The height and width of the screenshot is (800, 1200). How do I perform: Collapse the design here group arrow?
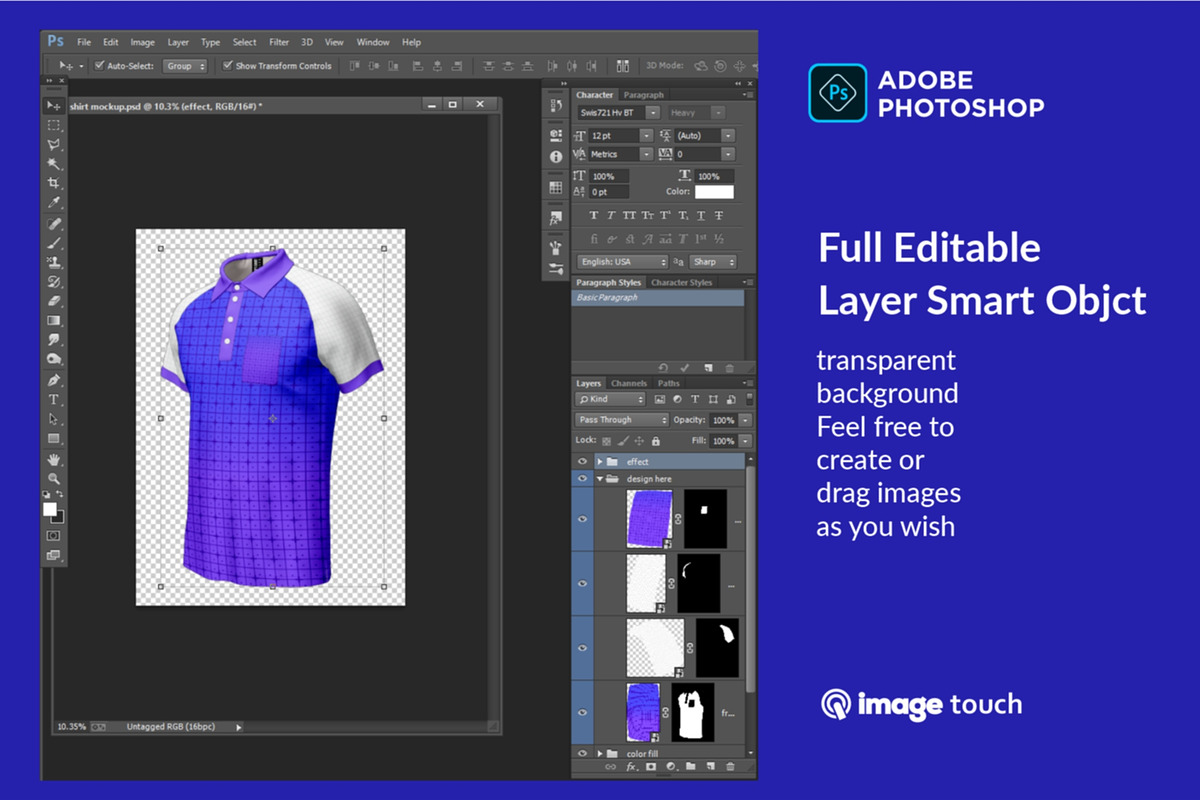point(600,479)
